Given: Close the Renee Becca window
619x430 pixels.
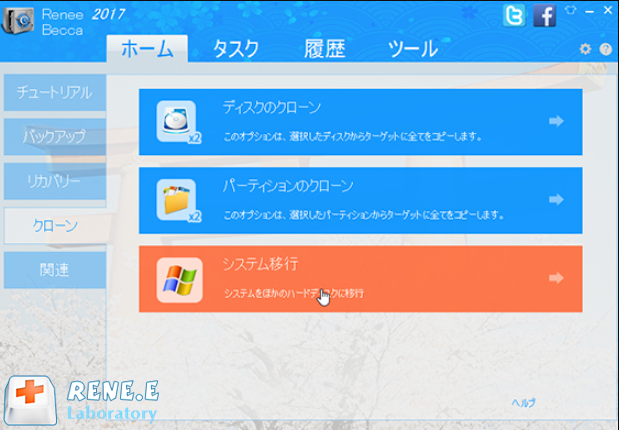Looking at the screenshot, I should pyautogui.click(x=608, y=11).
